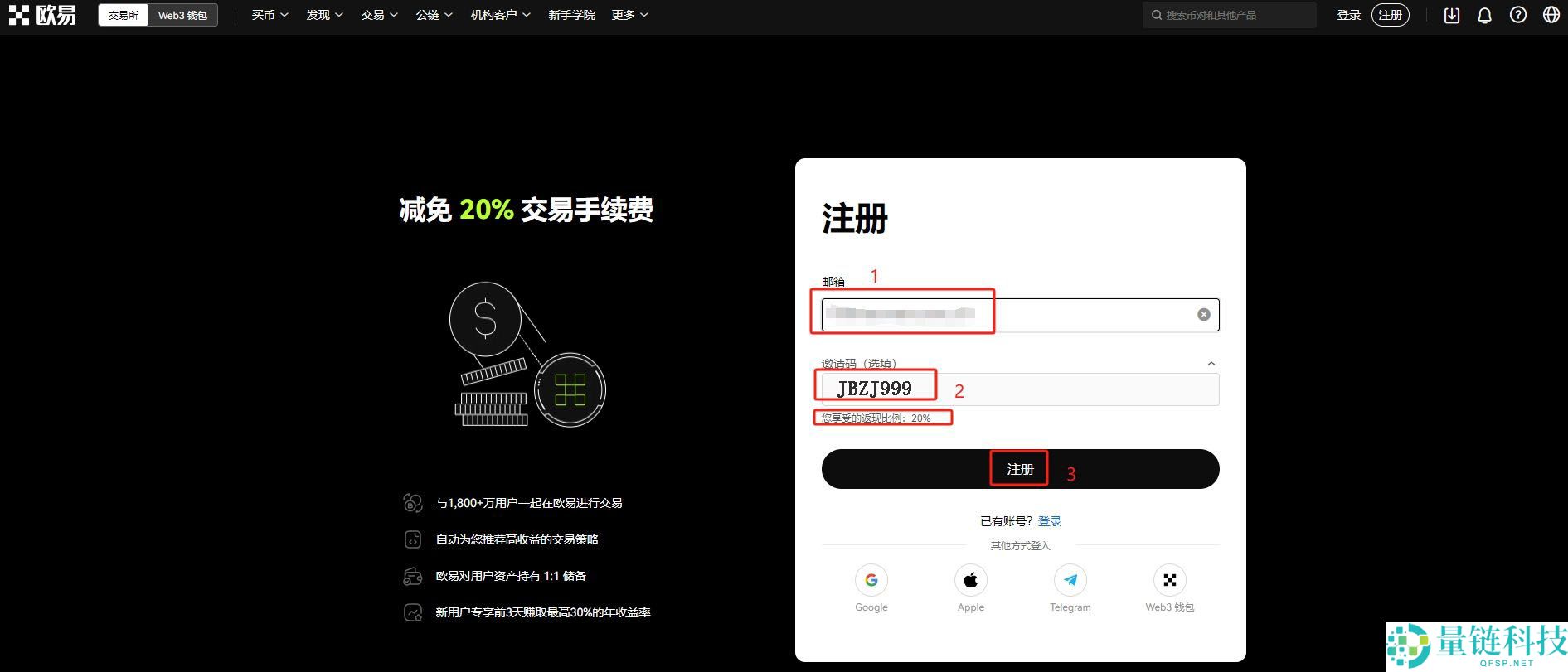
Task: Collapse the 邀请码 section chevron
Action: [1211, 363]
